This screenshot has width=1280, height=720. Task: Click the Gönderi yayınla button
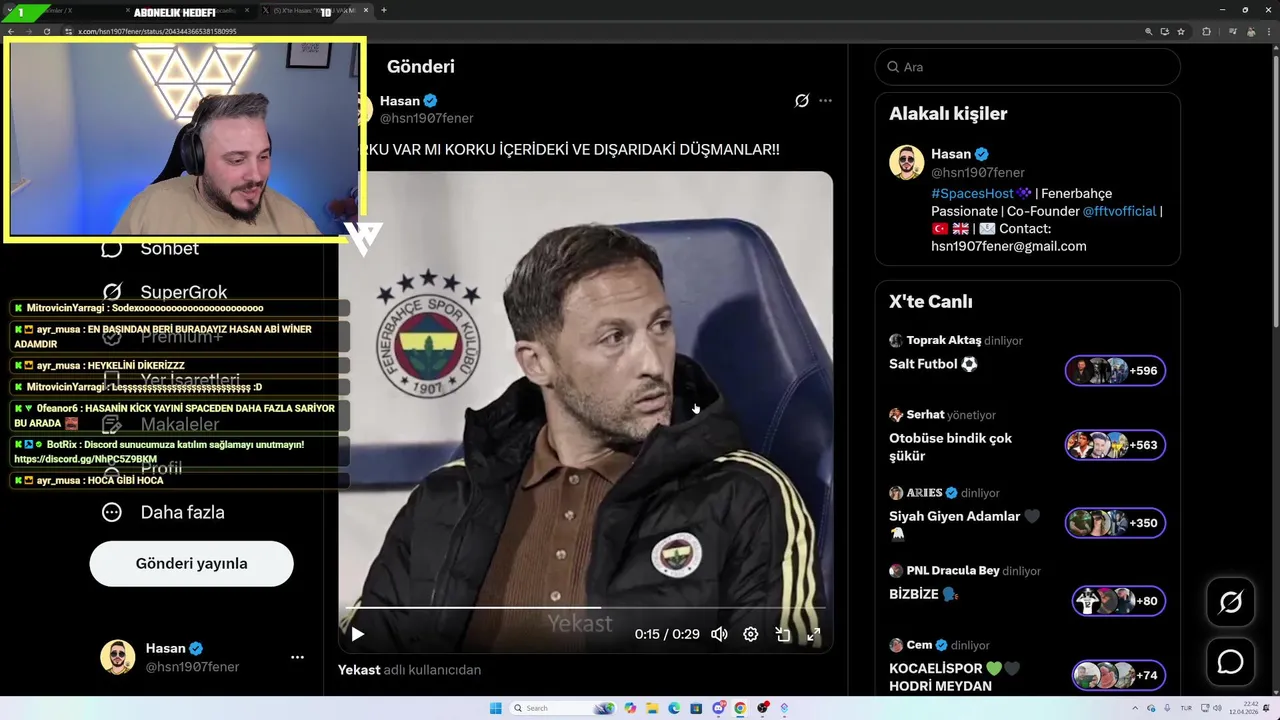(191, 563)
